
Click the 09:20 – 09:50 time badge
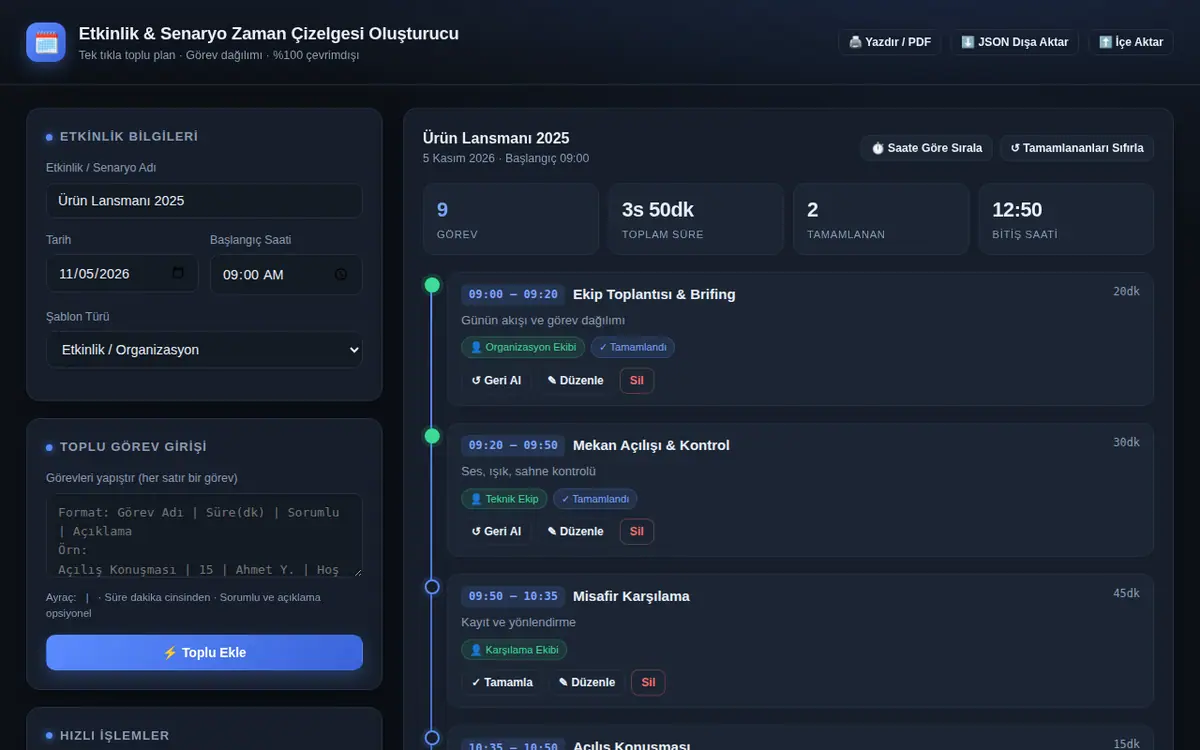[513, 445]
